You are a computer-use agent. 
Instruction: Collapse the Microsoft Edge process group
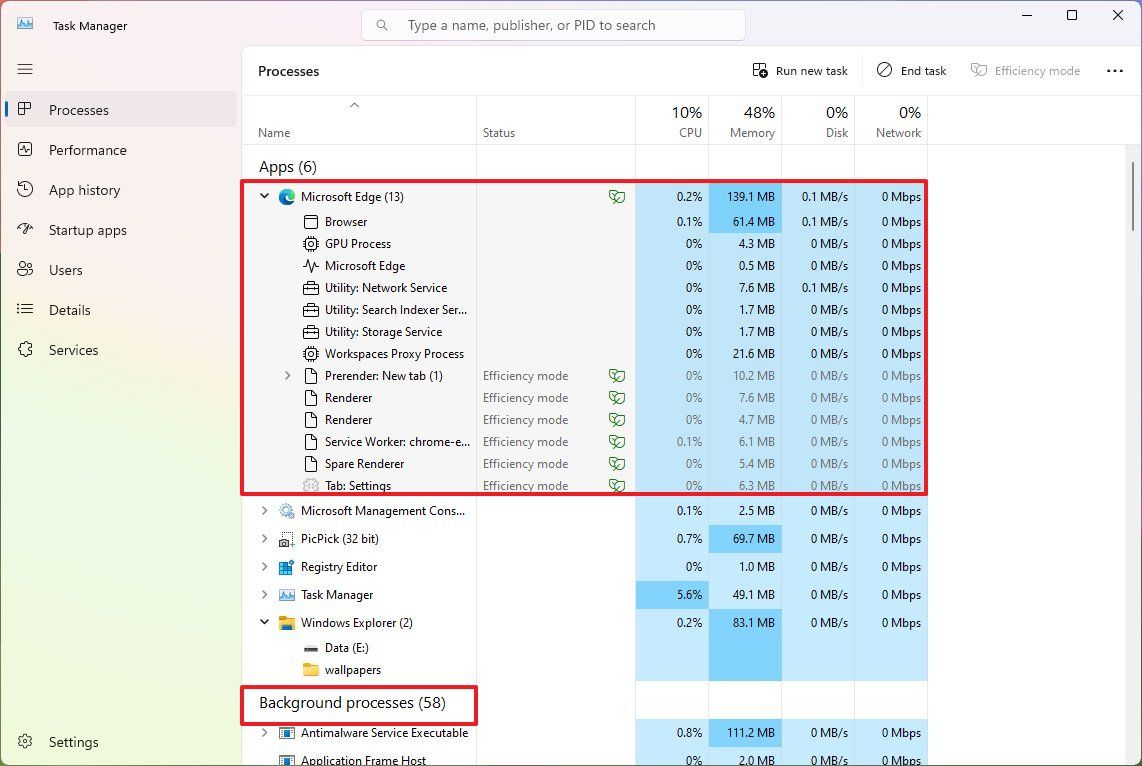tap(264, 196)
